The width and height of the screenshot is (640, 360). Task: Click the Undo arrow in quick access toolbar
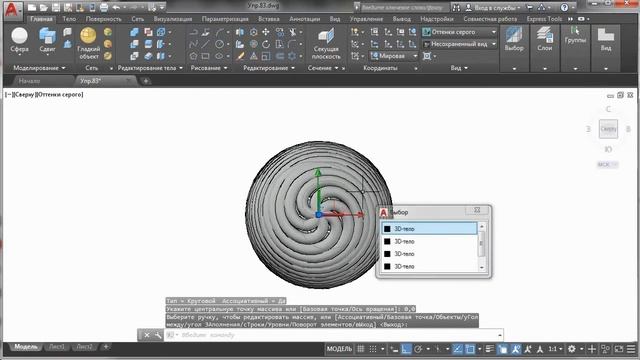[116, 7]
